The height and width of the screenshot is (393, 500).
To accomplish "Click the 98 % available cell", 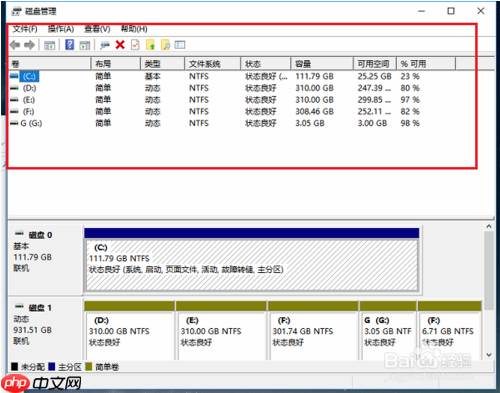I will 410,123.
